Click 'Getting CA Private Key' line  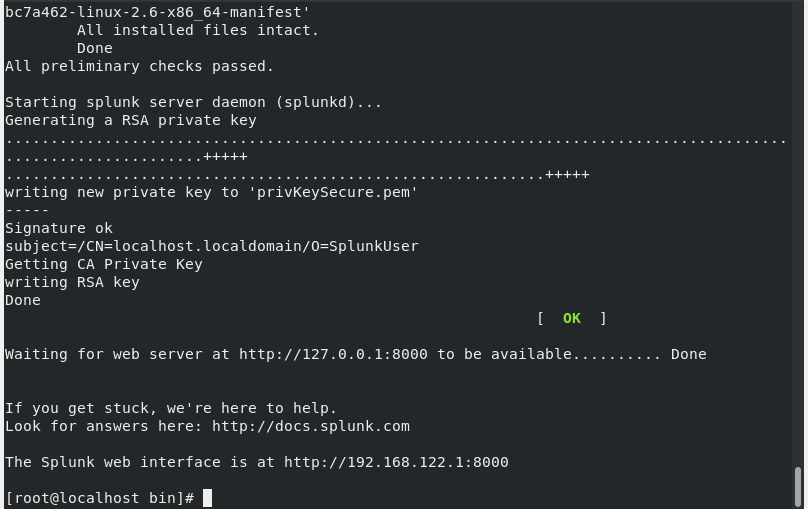[104, 264]
